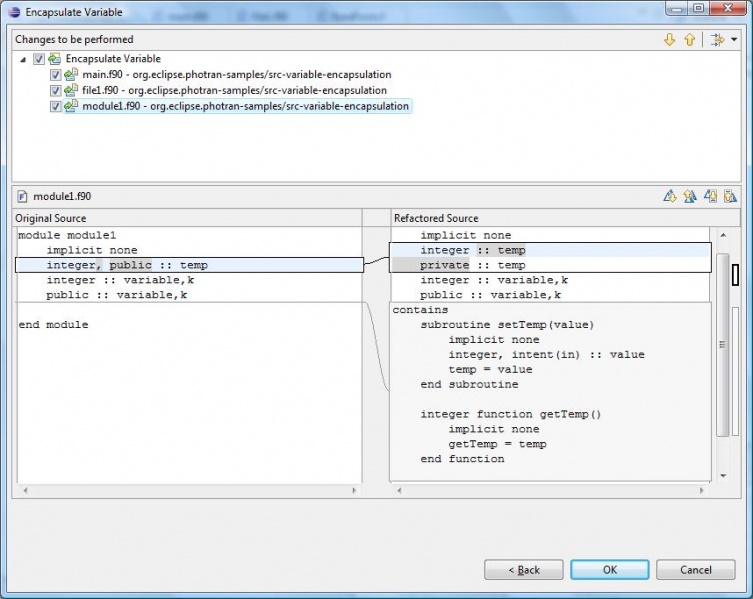Viewport: 753px width, 599px height.
Task: Click 'getTemp = temp' line in refactored source
Action: coord(497,444)
